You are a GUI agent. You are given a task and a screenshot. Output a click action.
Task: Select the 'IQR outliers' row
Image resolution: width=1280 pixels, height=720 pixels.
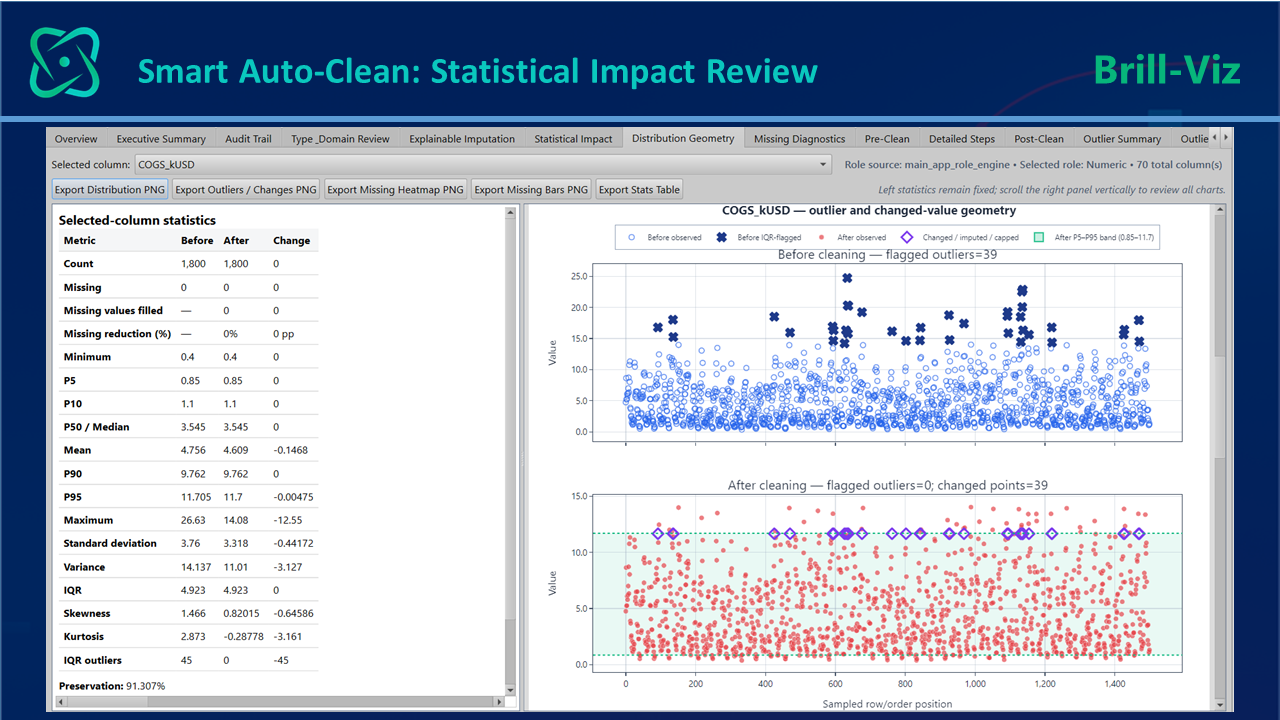188,660
